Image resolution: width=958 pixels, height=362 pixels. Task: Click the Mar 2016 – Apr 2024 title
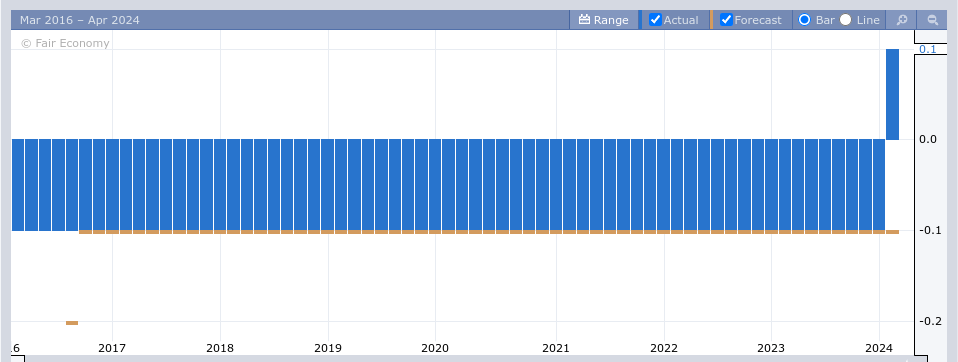pos(79,20)
